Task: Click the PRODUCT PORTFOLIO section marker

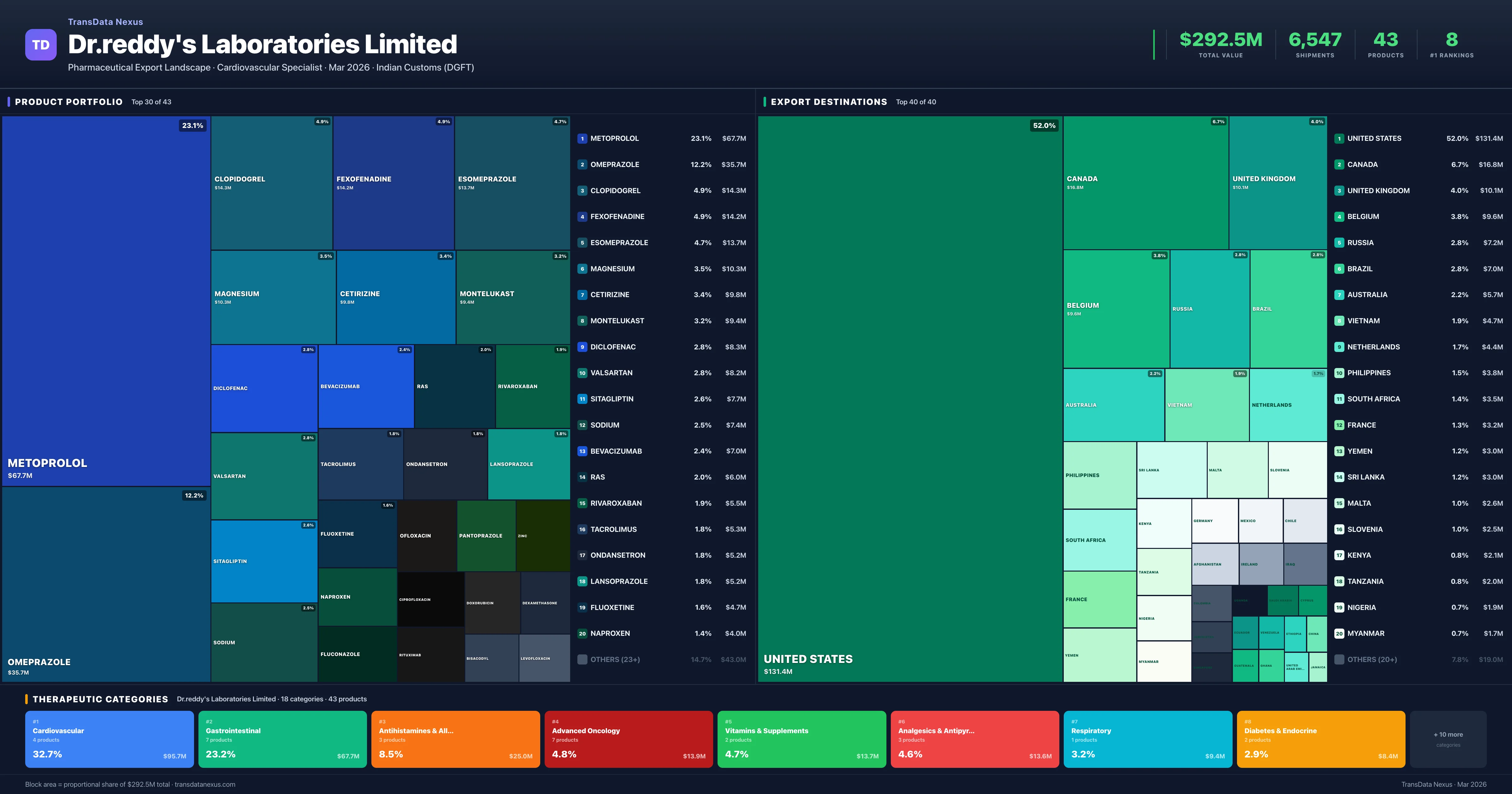Action: click(8, 101)
